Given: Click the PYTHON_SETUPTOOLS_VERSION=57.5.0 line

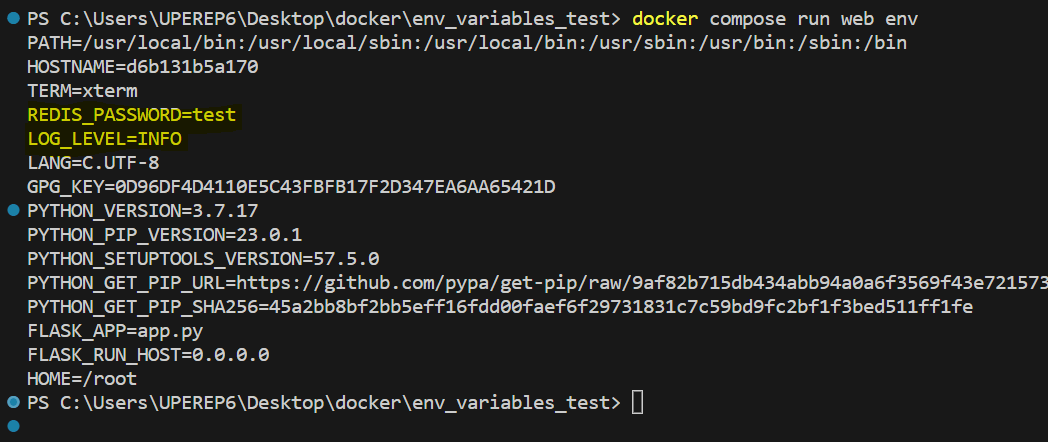Looking at the screenshot, I should tap(203, 259).
